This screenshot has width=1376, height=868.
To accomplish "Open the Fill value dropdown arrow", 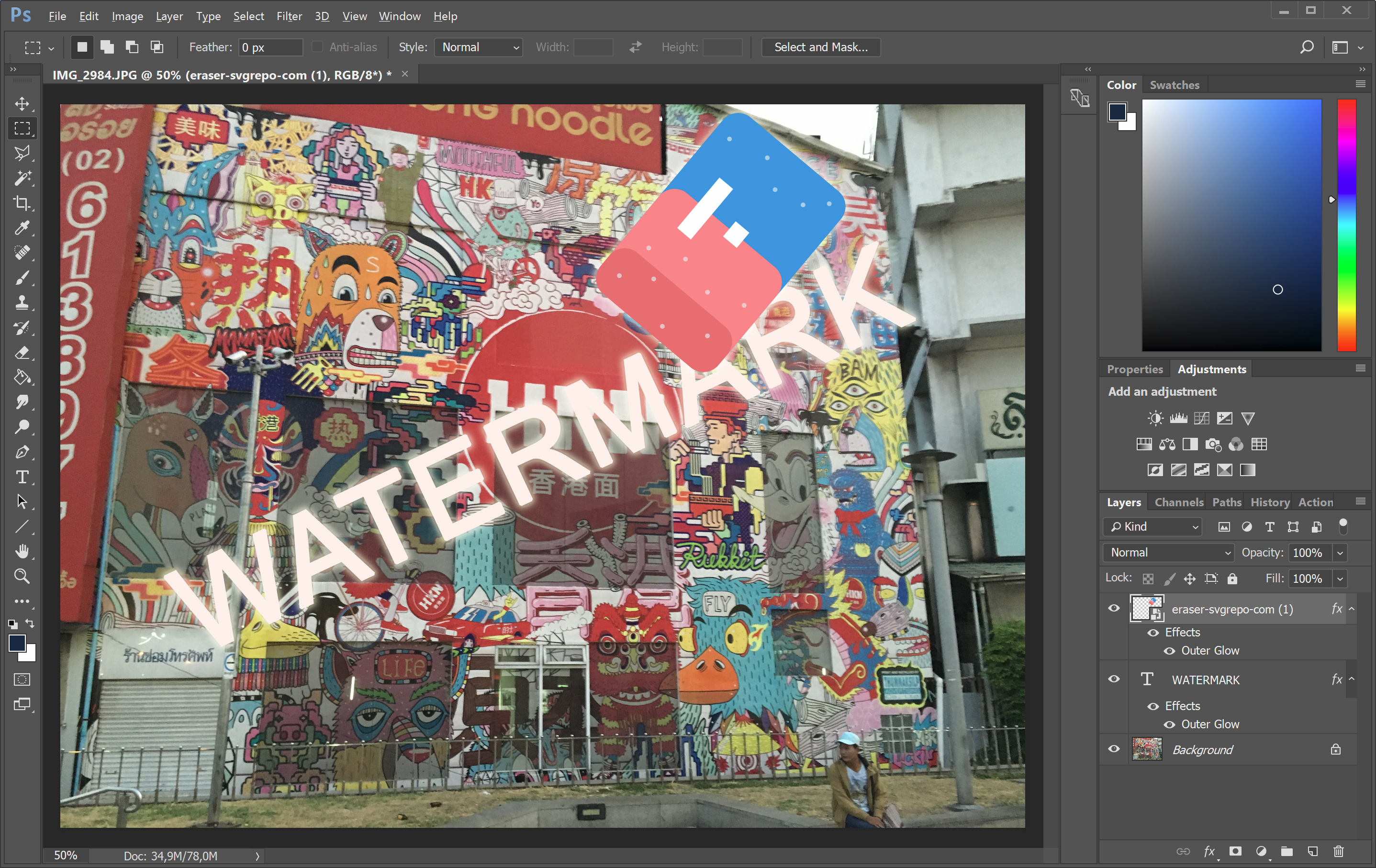I will 1340,579.
